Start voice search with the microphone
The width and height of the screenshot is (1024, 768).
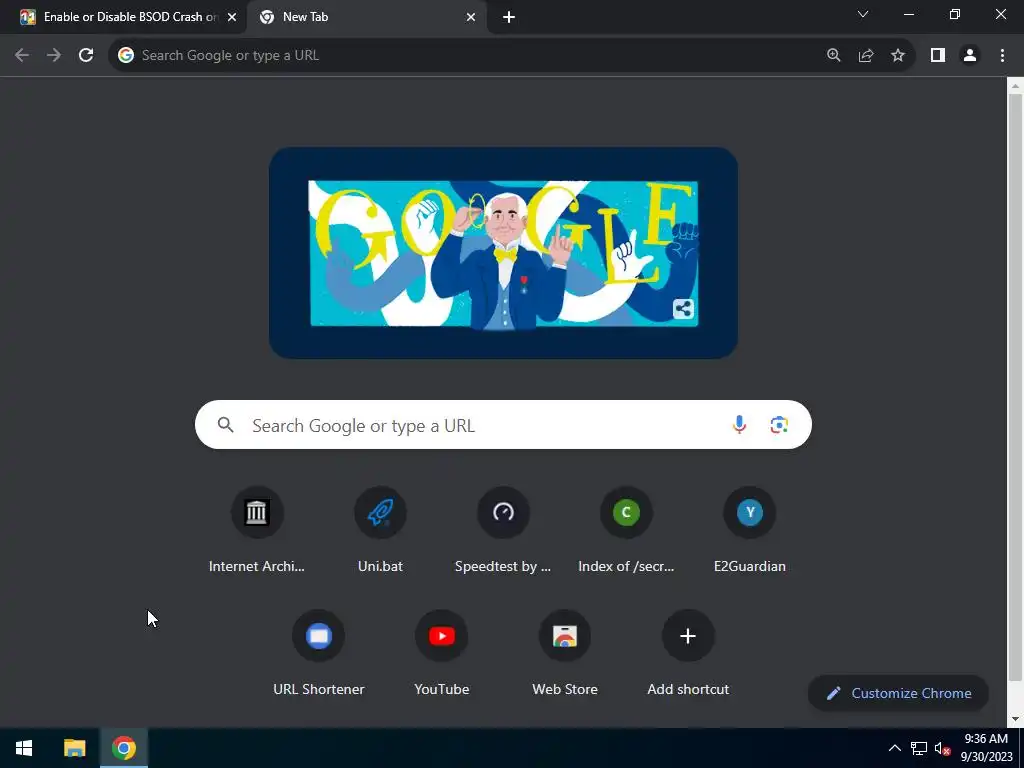[739, 424]
